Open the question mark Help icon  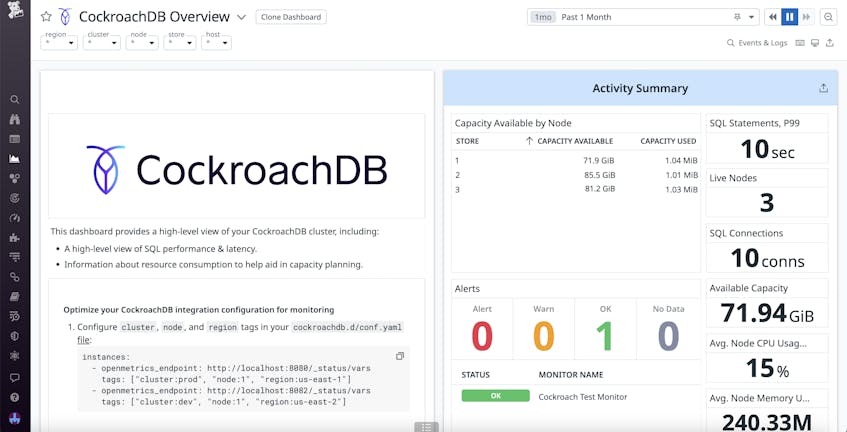tap(15, 397)
